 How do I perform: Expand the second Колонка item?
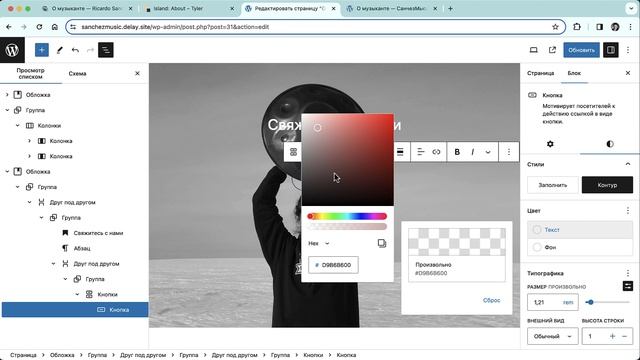tap(29, 156)
